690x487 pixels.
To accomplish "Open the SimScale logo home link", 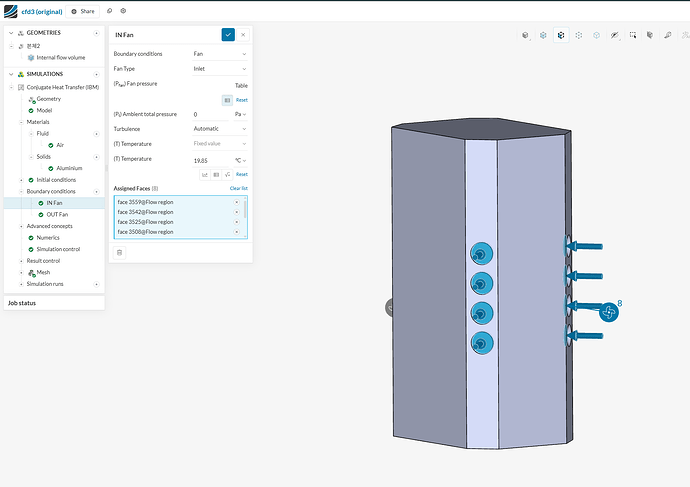I will (11, 11).
